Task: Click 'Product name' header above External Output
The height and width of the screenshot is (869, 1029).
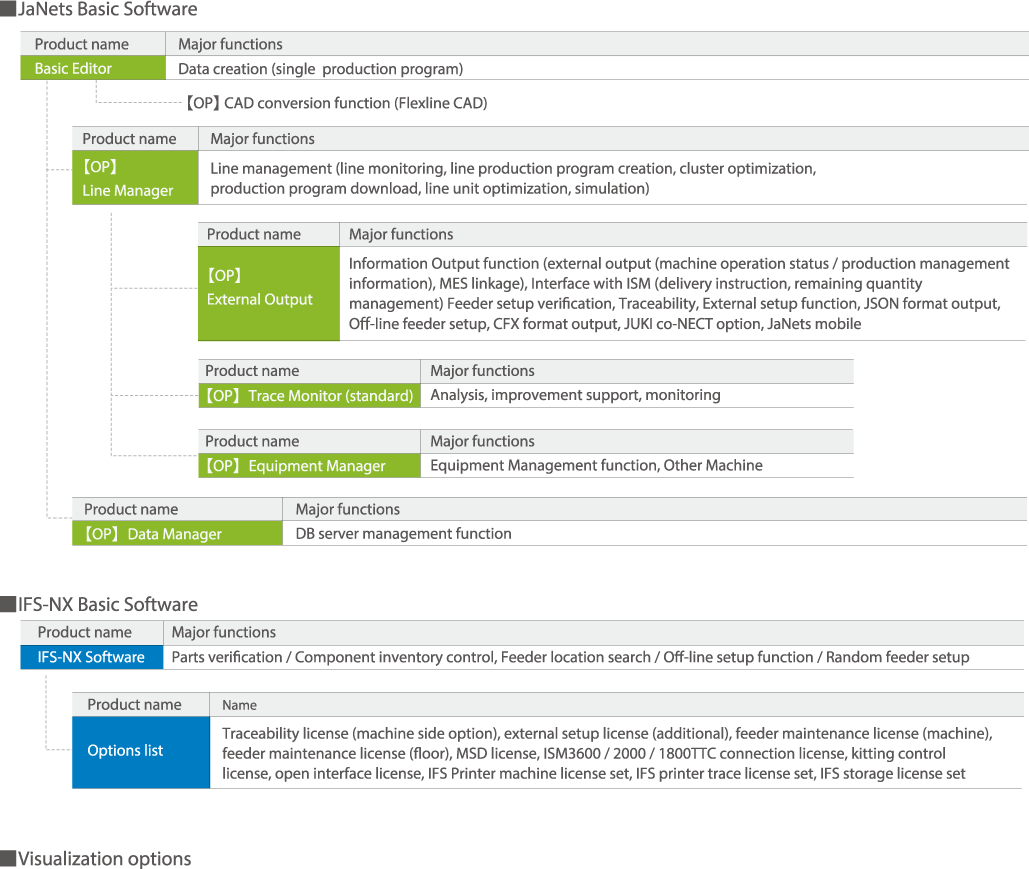Action: click(254, 234)
